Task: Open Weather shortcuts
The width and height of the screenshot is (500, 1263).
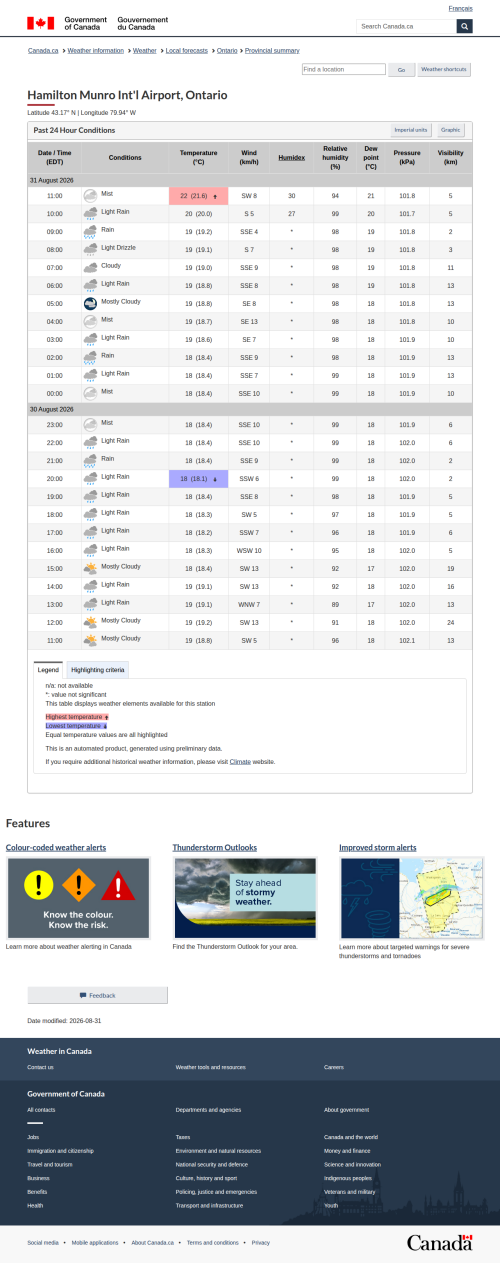Action: pos(444,70)
